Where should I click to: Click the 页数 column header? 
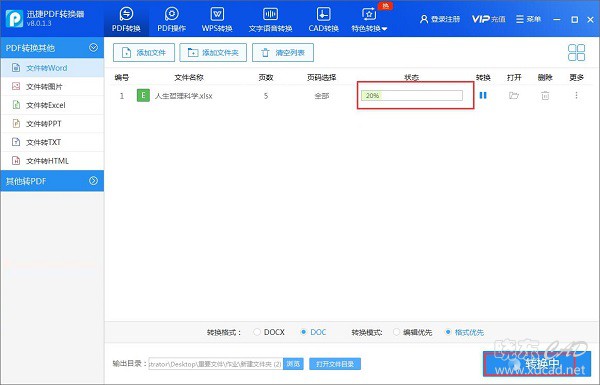(266, 78)
